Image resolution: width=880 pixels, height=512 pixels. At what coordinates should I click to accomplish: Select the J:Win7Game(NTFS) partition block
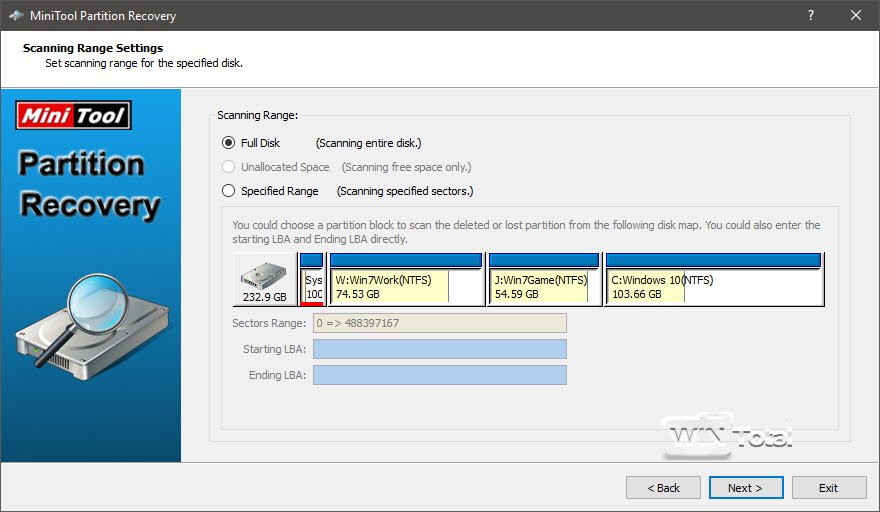point(544,279)
